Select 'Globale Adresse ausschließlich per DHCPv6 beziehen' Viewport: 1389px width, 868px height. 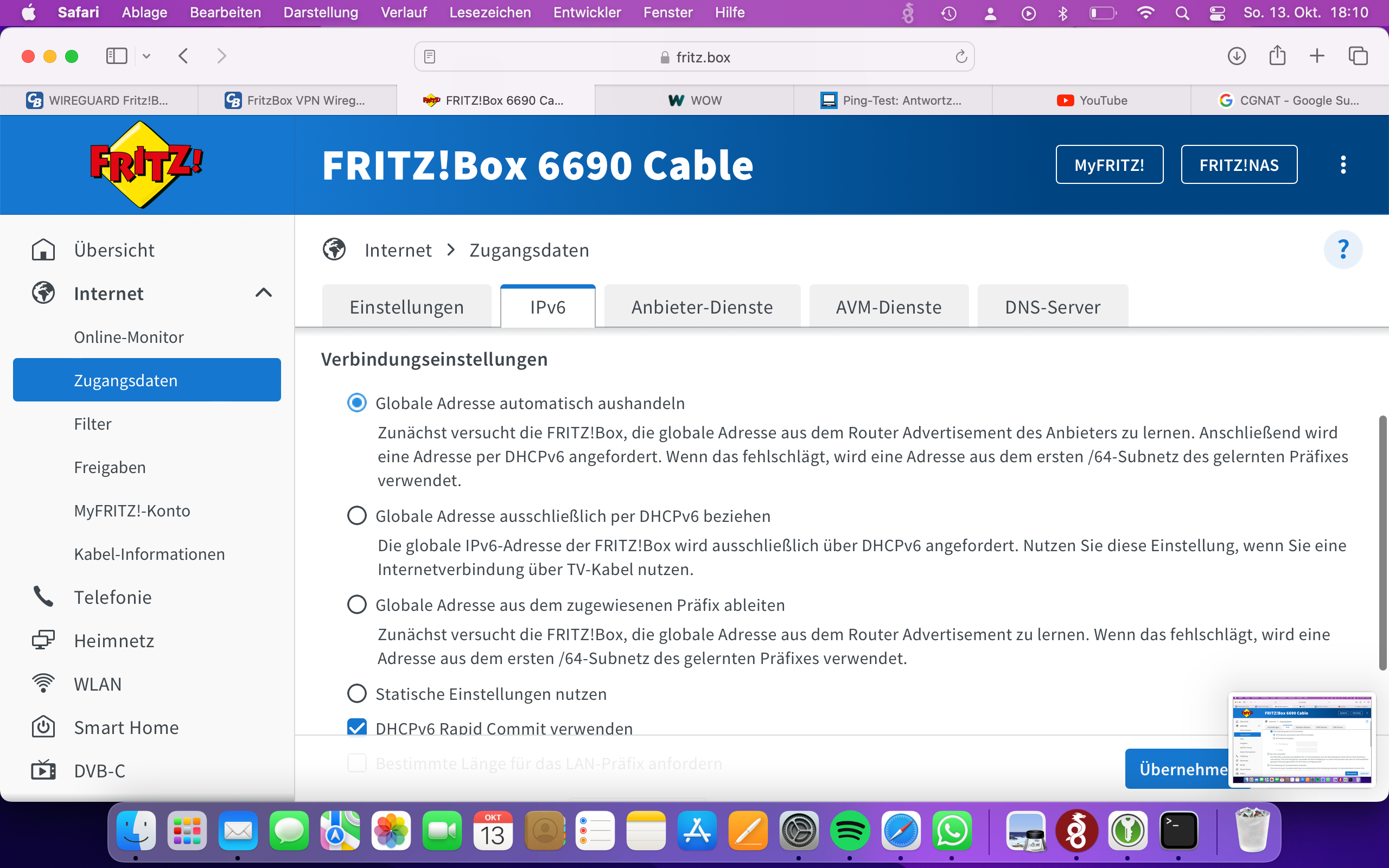point(357,515)
